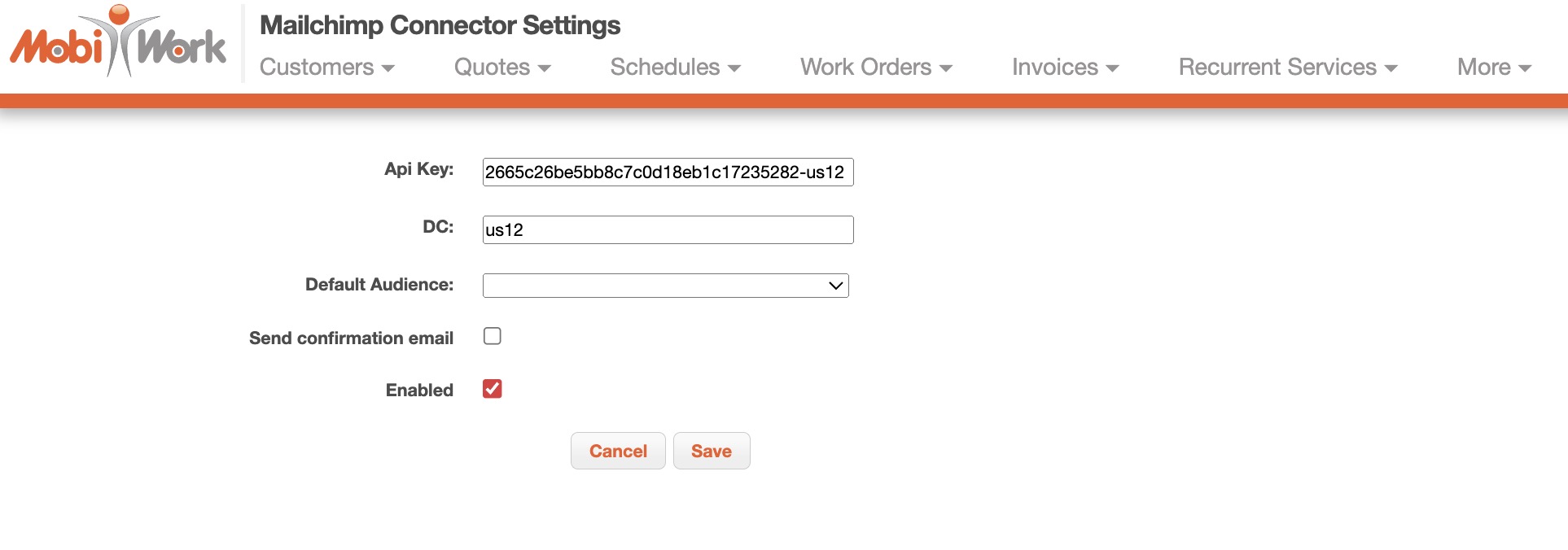The image size is (1568, 550).
Task: Save the Mailchimp connector settings
Action: coord(711,451)
